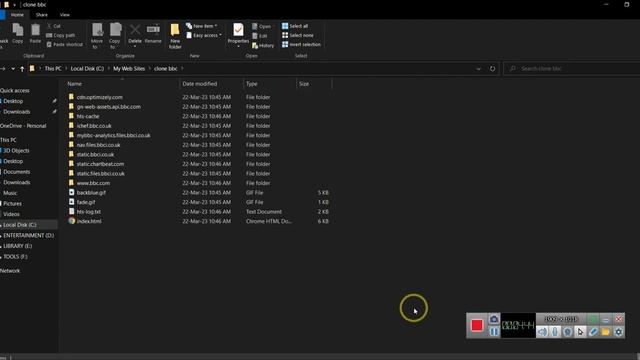Open the recorder settings gear
This screenshot has width=640, height=360.
618,332
